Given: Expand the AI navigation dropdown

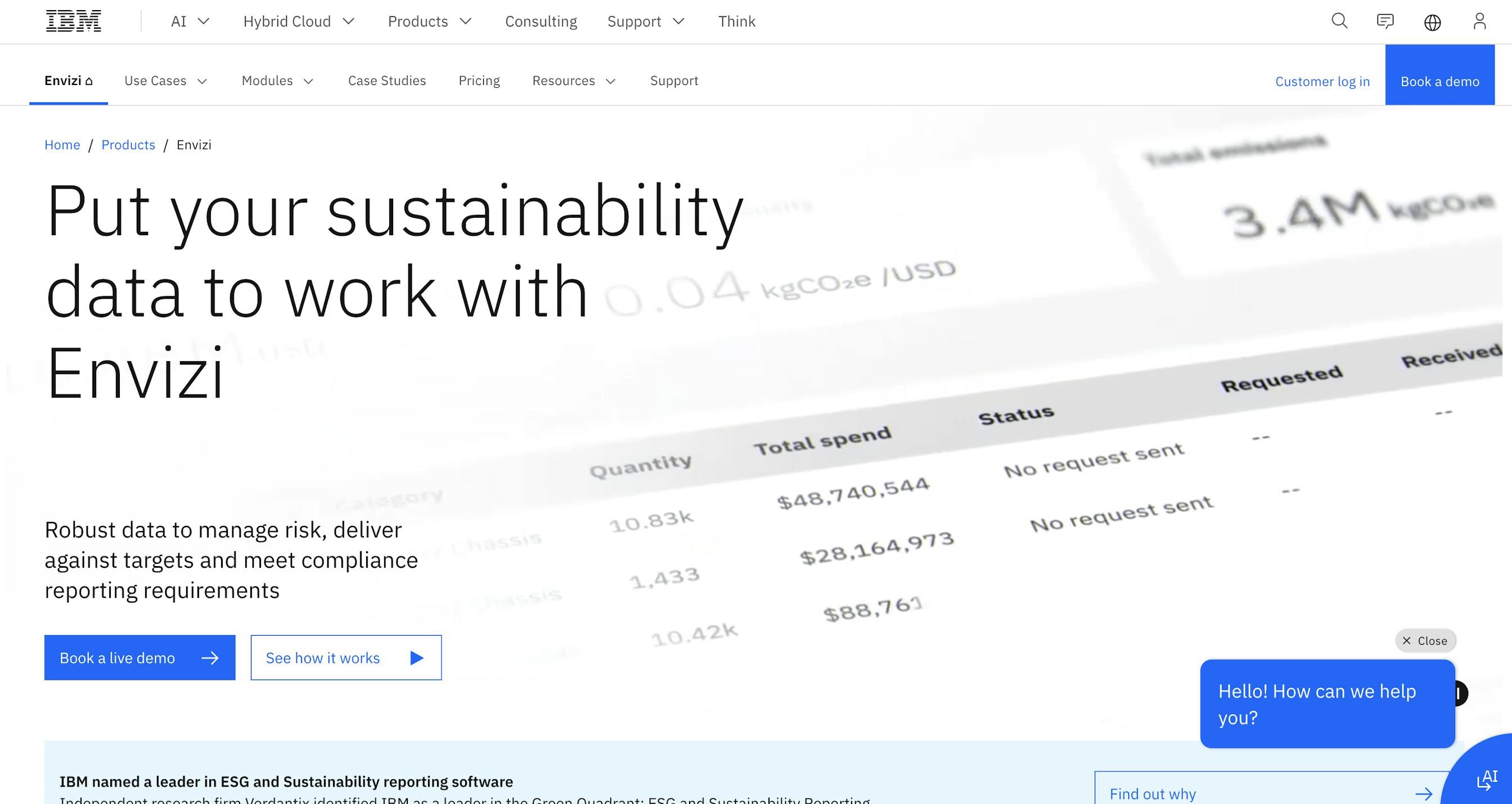Looking at the screenshot, I should pos(189,21).
